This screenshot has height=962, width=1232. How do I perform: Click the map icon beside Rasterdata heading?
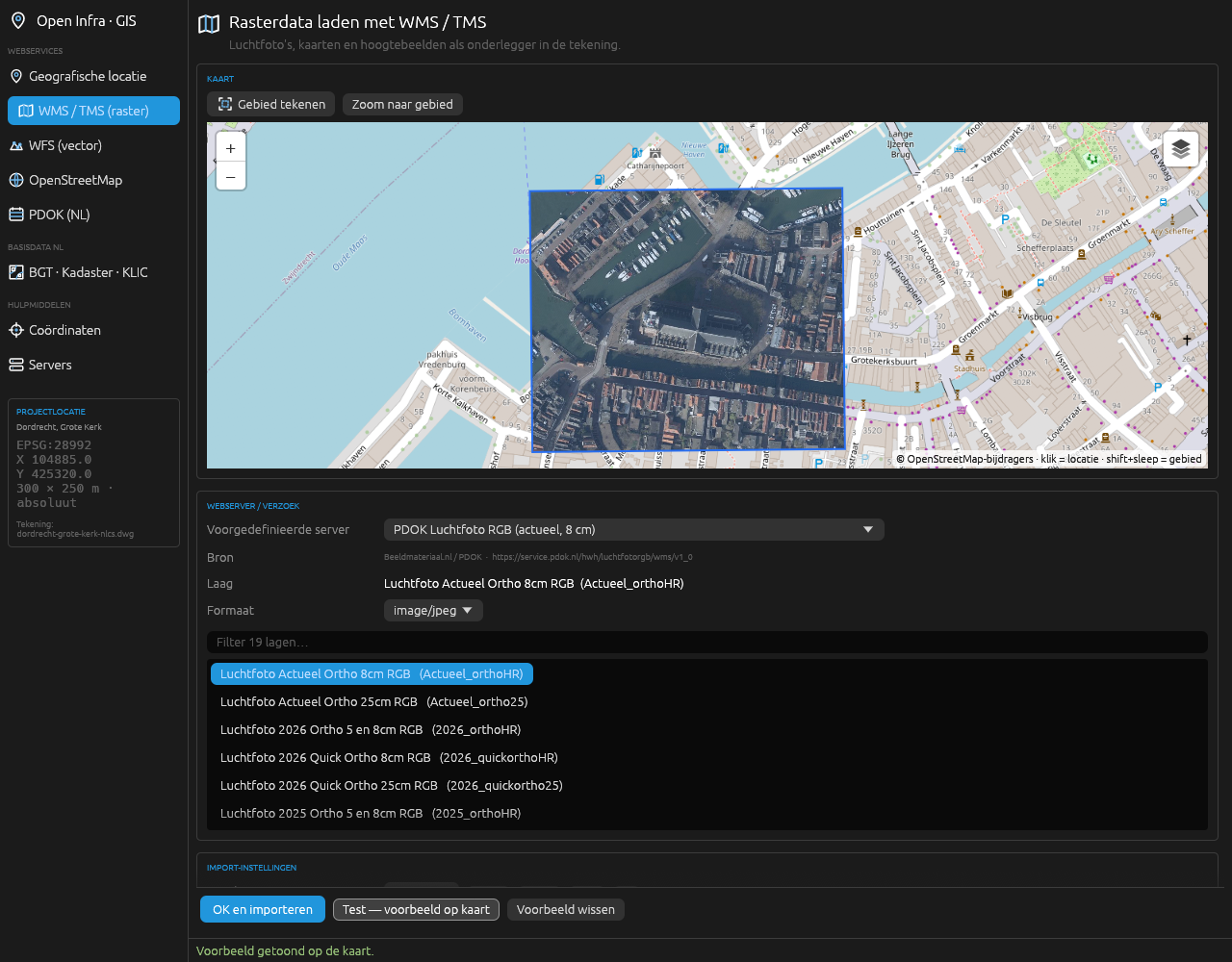coord(209,24)
